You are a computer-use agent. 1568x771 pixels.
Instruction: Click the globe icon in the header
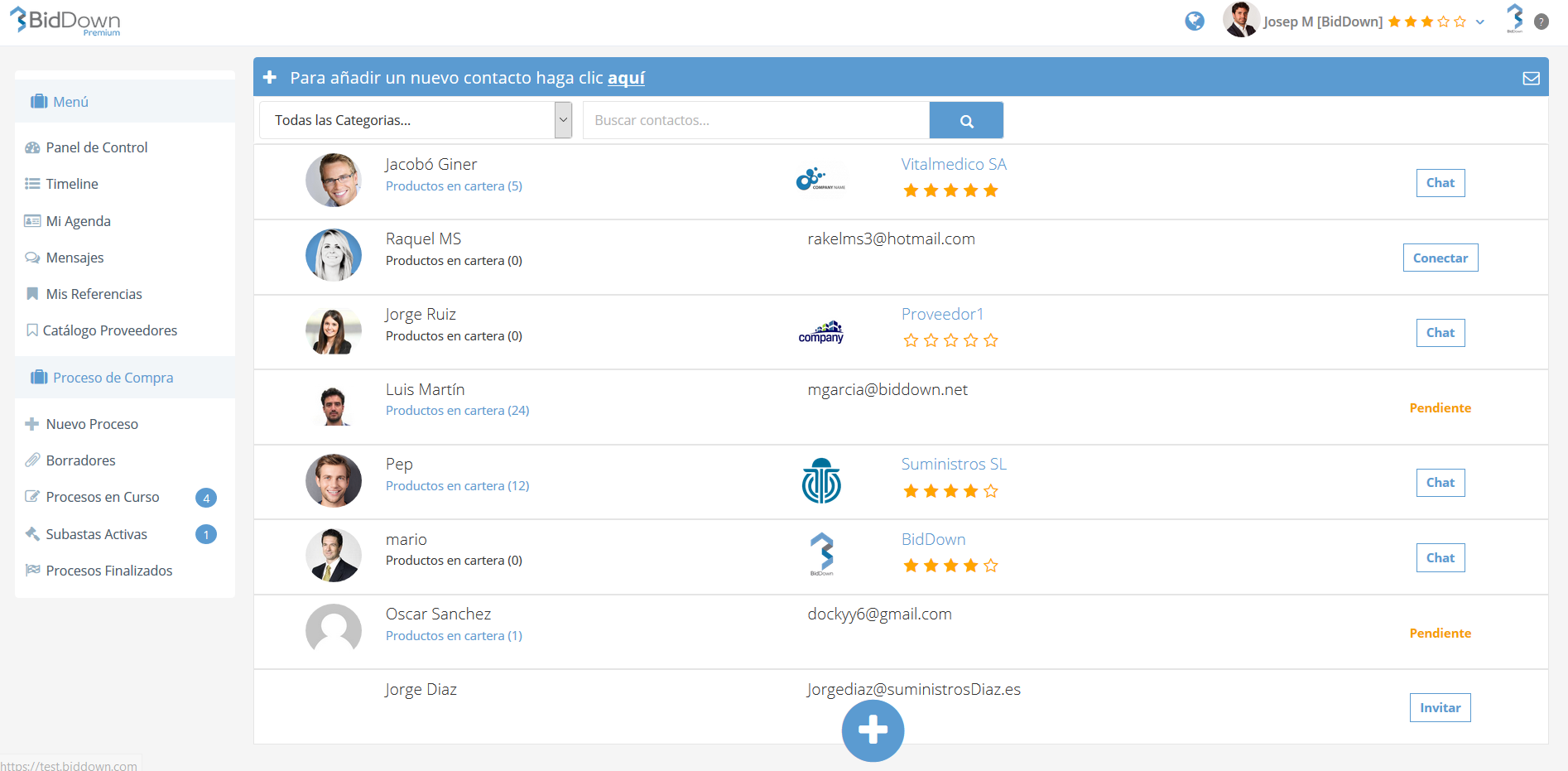point(1194,22)
